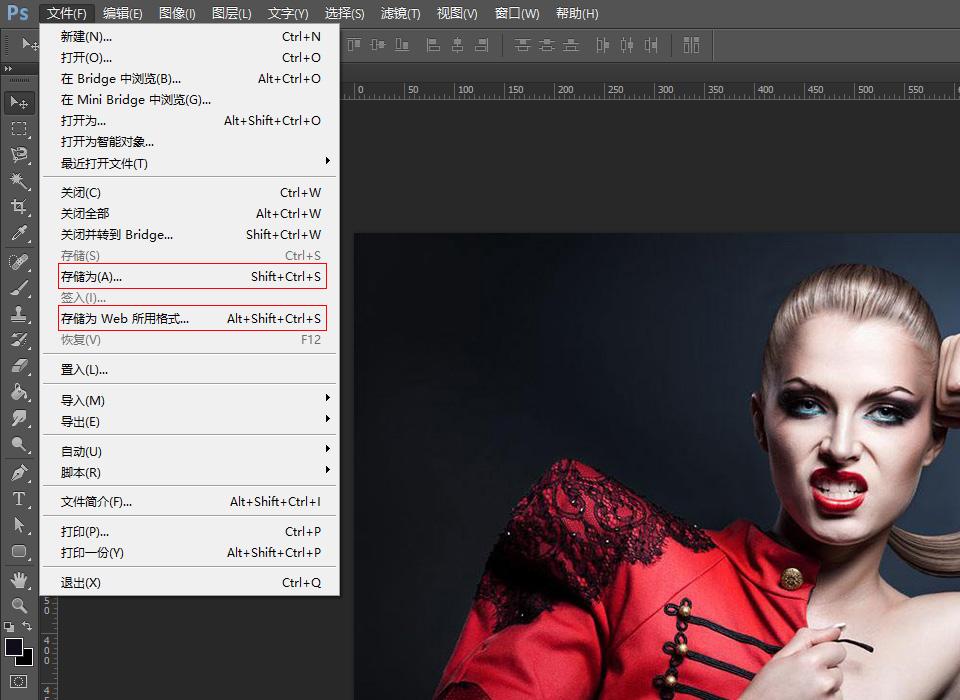Open the 滤镜(T) menu in menu bar
This screenshot has height=700, width=960.
coord(400,13)
